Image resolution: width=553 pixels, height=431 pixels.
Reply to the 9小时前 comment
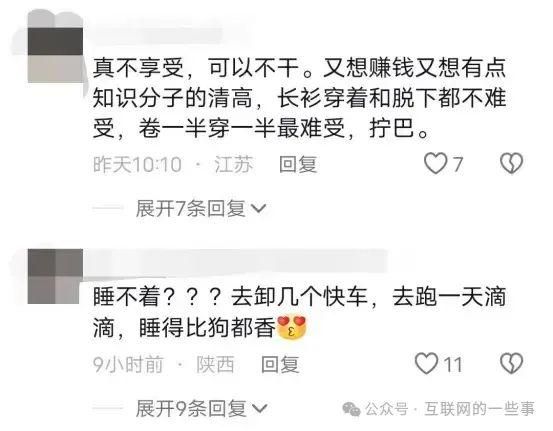280,364
